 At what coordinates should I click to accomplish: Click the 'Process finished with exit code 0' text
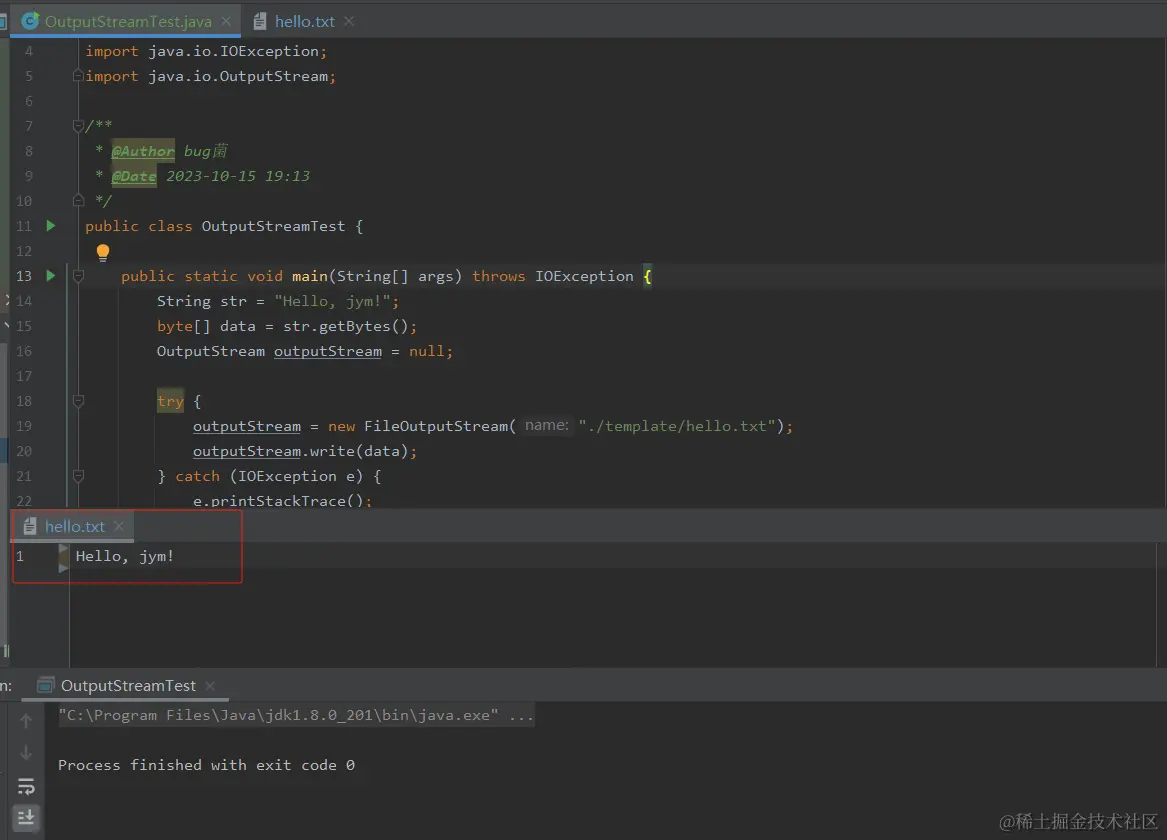(206, 765)
